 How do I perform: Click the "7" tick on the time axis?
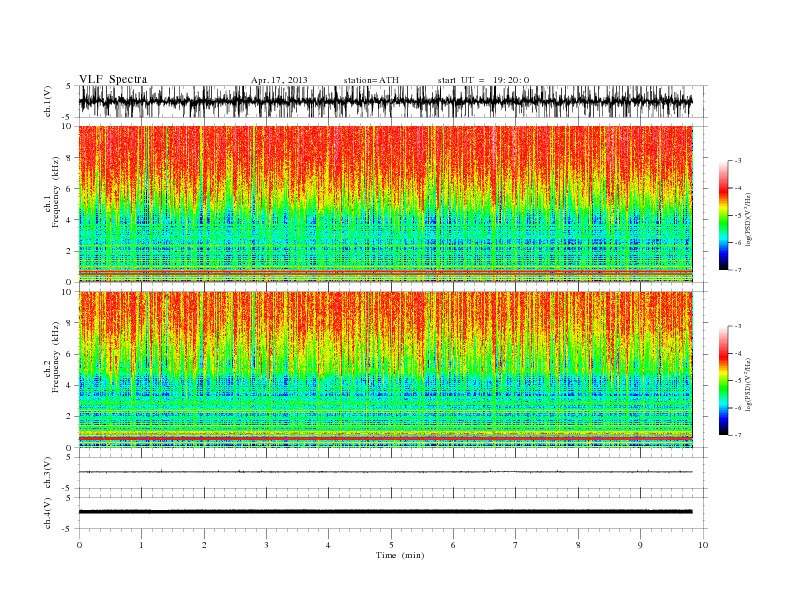pos(515,545)
